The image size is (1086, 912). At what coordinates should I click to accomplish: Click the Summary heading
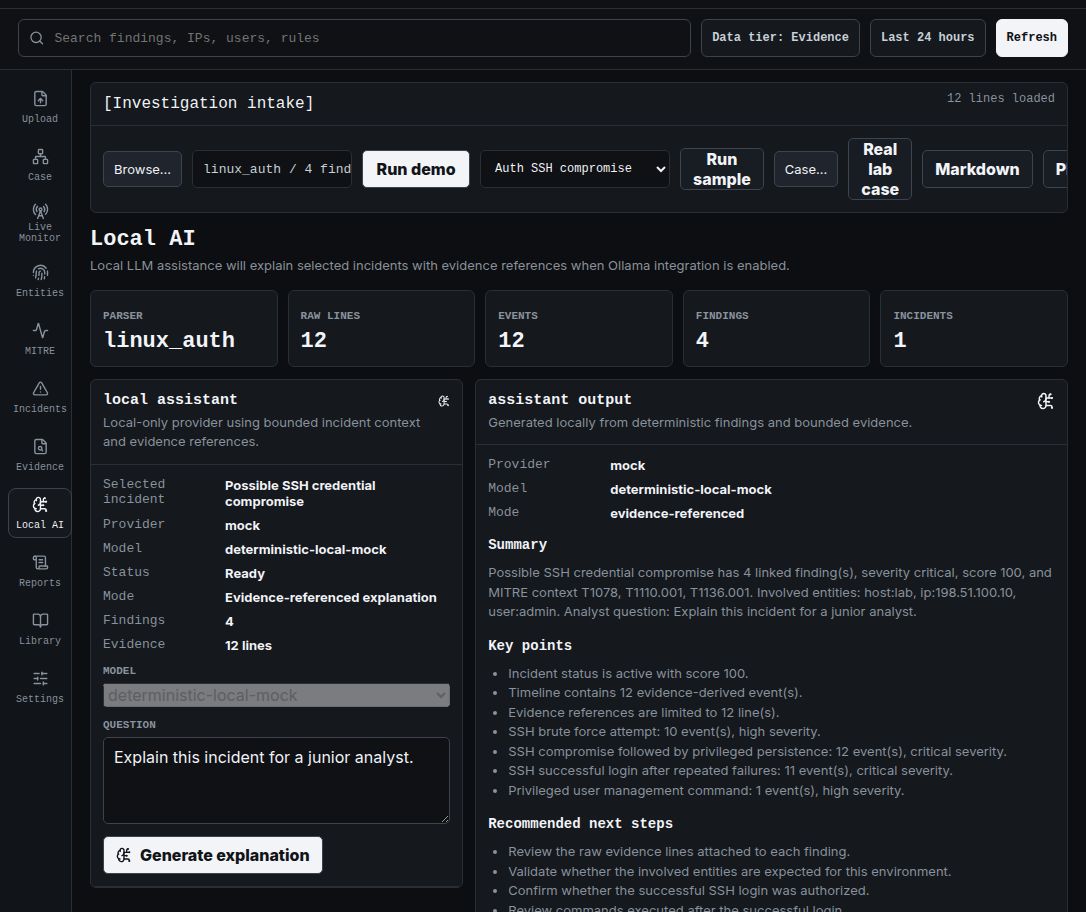(x=517, y=544)
